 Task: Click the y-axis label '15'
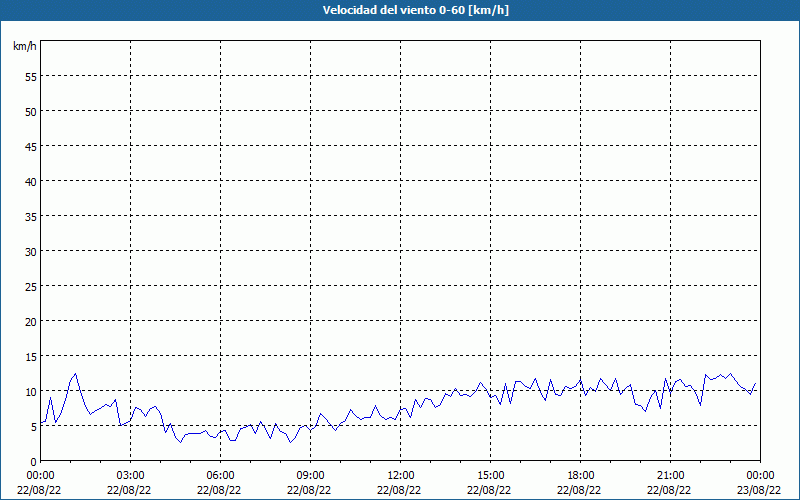click(31, 357)
